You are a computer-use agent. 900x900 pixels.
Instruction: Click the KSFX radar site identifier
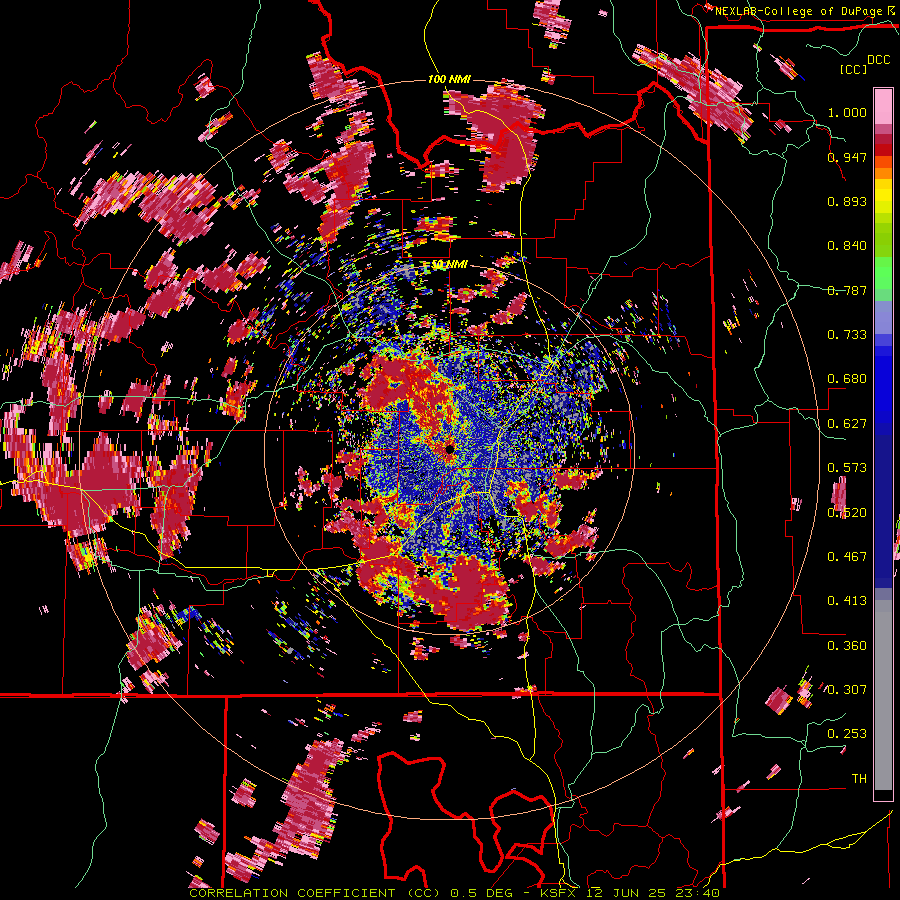click(558, 893)
